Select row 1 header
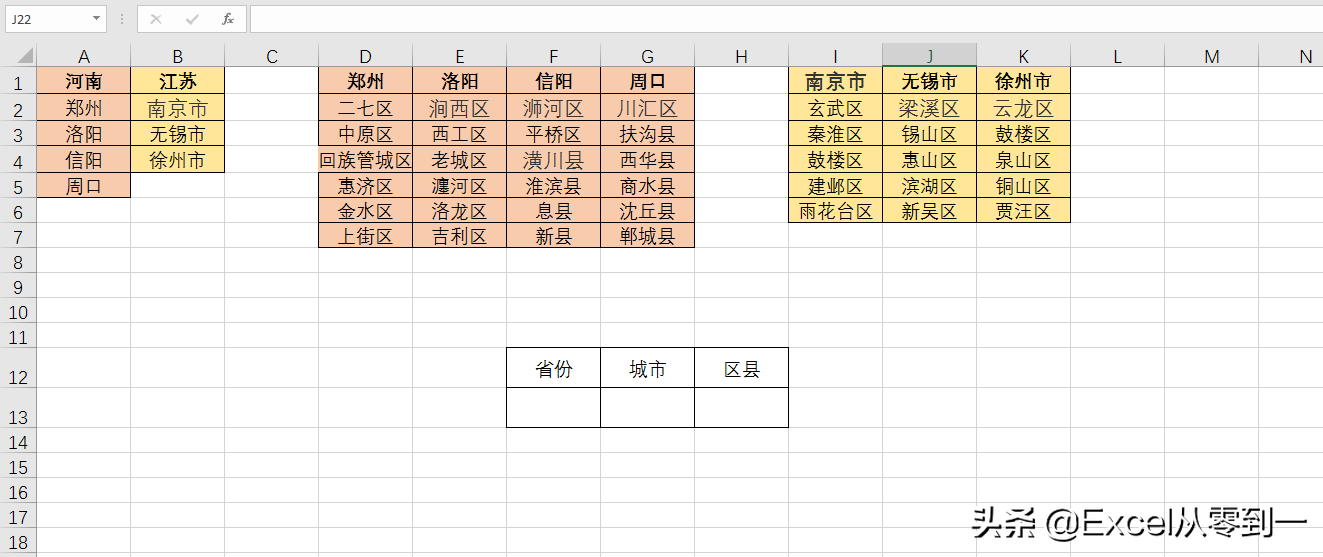The image size is (1323, 557). point(18,83)
